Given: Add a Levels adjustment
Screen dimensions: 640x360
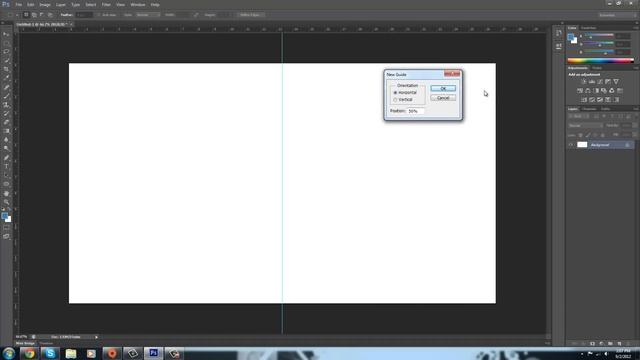Looking at the screenshot, I should click(x=591, y=82).
